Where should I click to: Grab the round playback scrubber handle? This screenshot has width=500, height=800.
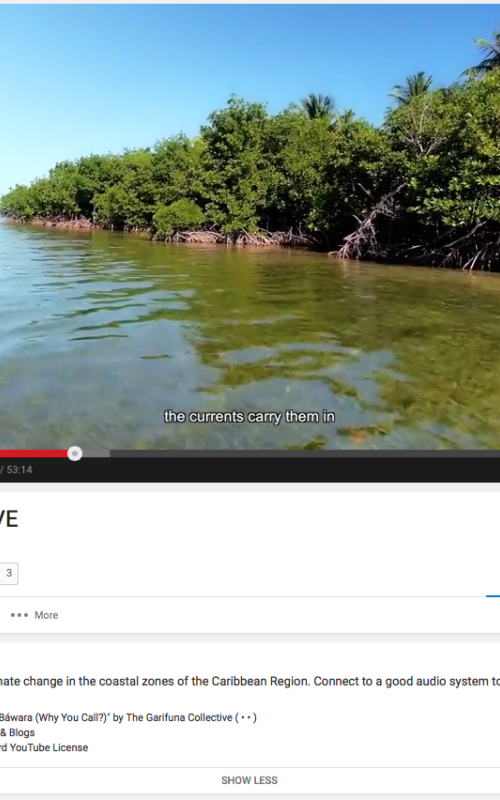coord(75,453)
